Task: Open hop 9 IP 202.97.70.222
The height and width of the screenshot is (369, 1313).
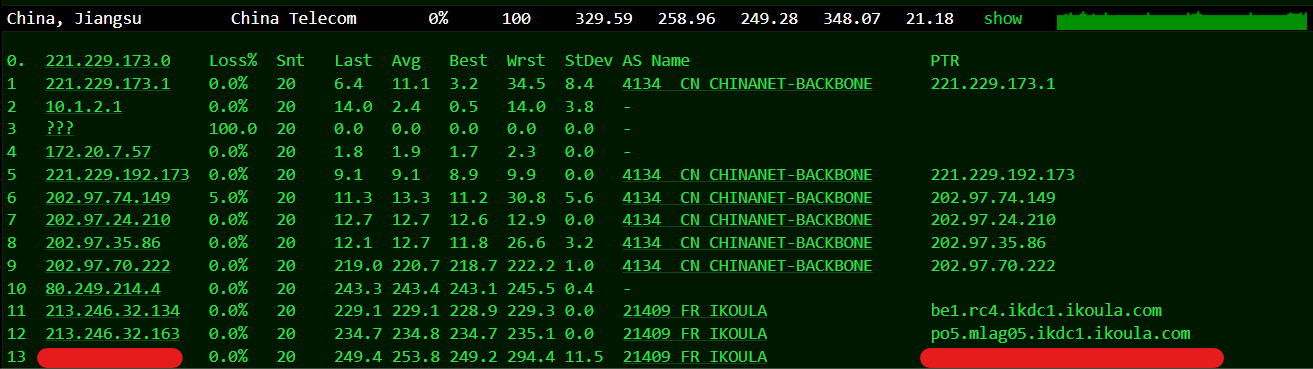Action: pos(108,266)
